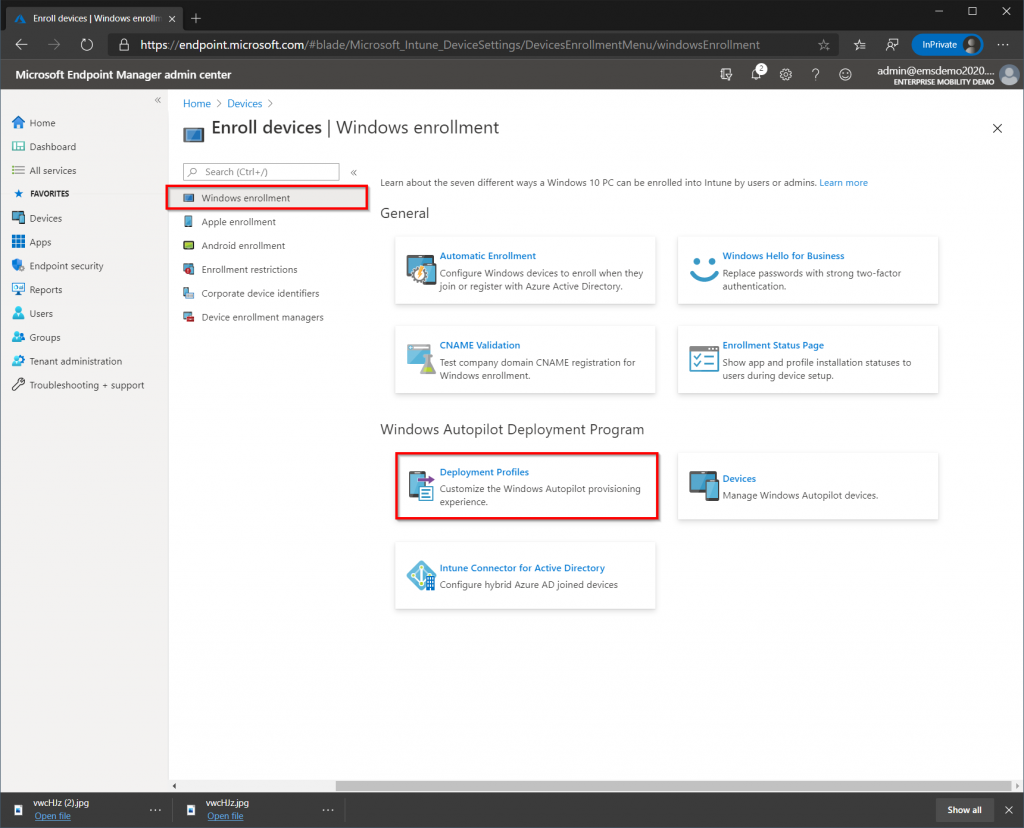
Task: Collapse the left navigation sidebar chevron
Action: tap(157, 100)
